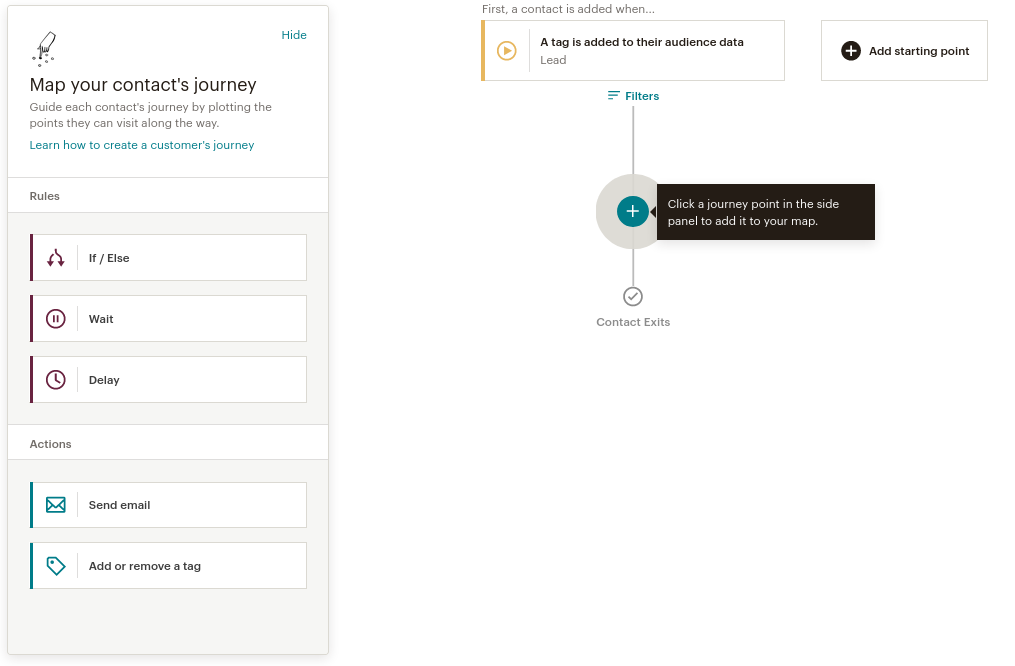Click the hand sprinkling illustration in side panel
This screenshot has height=666, width=1015.
tap(44, 49)
